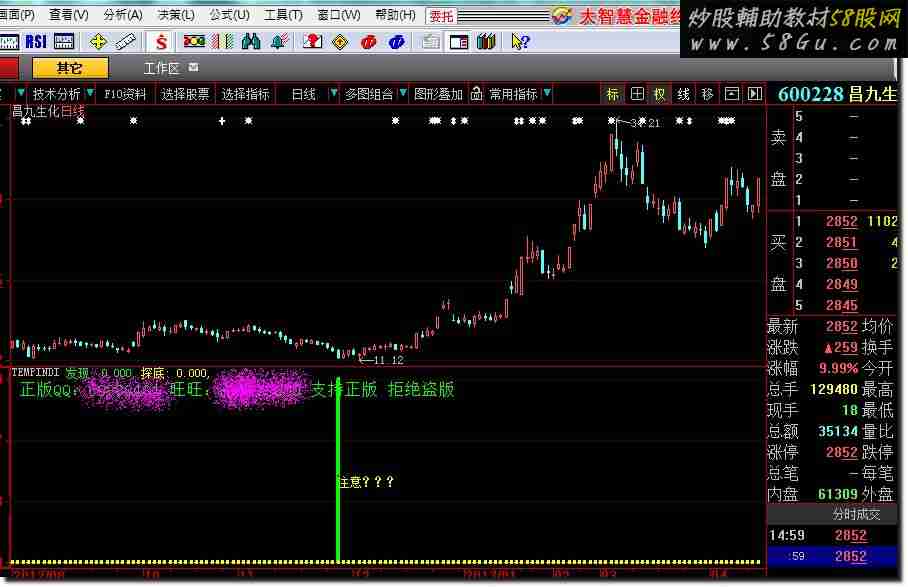Open the 查看(V) menu
Viewport: 908px width, 587px height.
tap(68, 14)
